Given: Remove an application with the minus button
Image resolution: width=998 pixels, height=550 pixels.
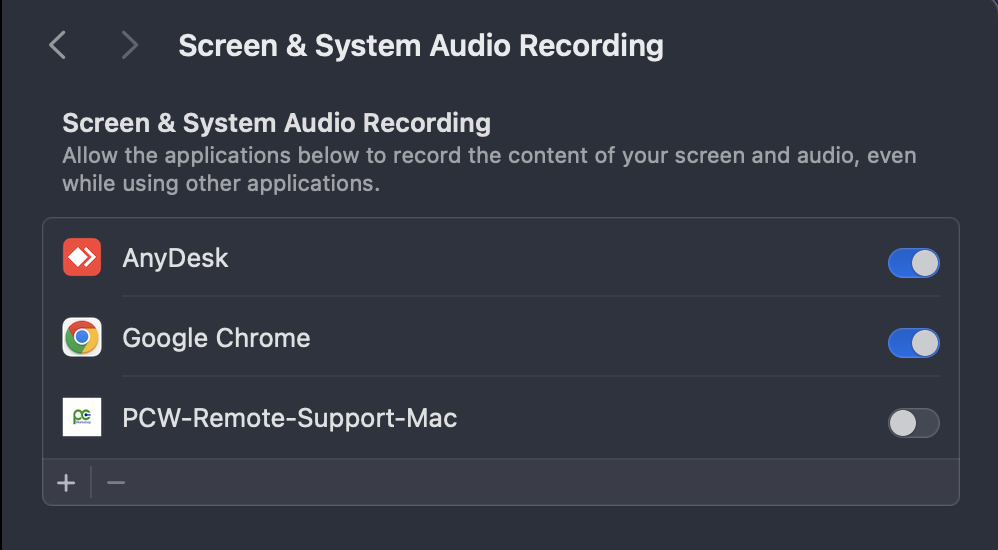Looking at the screenshot, I should (x=116, y=483).
